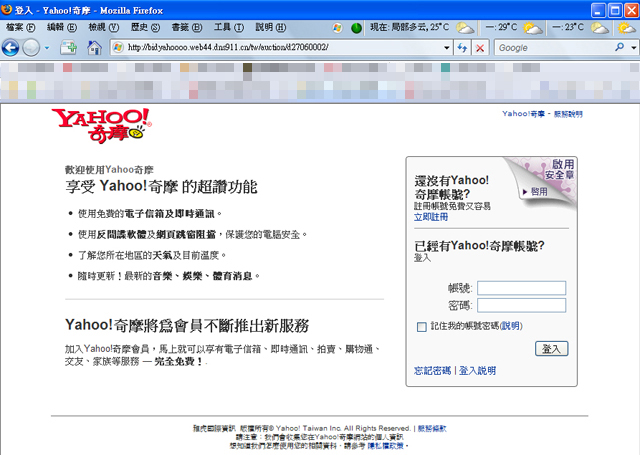Click heading 享受 Yahoo!奇摩 的超讚功能

161,186
